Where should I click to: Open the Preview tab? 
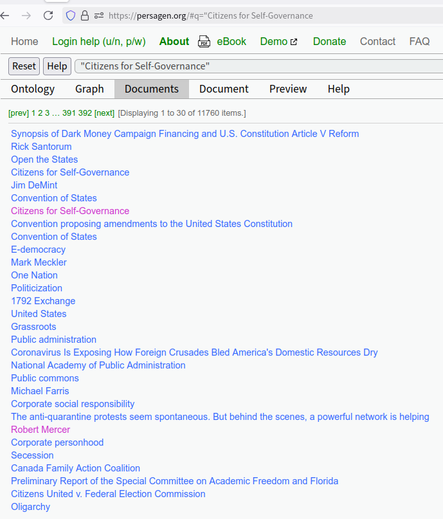[288, 89]
